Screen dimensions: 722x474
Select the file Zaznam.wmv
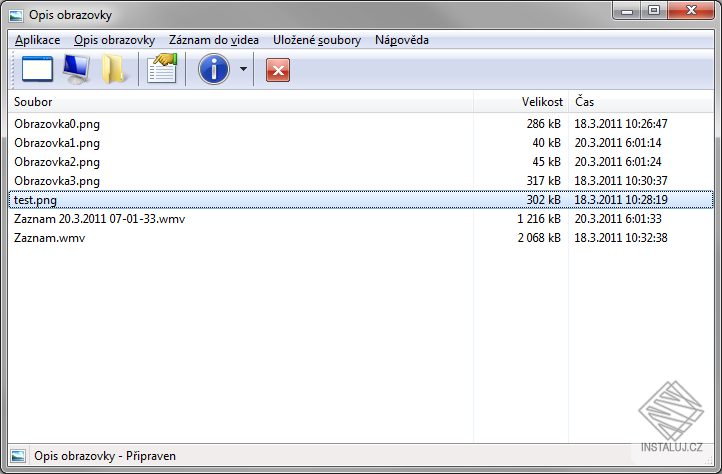[x=49, y=238]
